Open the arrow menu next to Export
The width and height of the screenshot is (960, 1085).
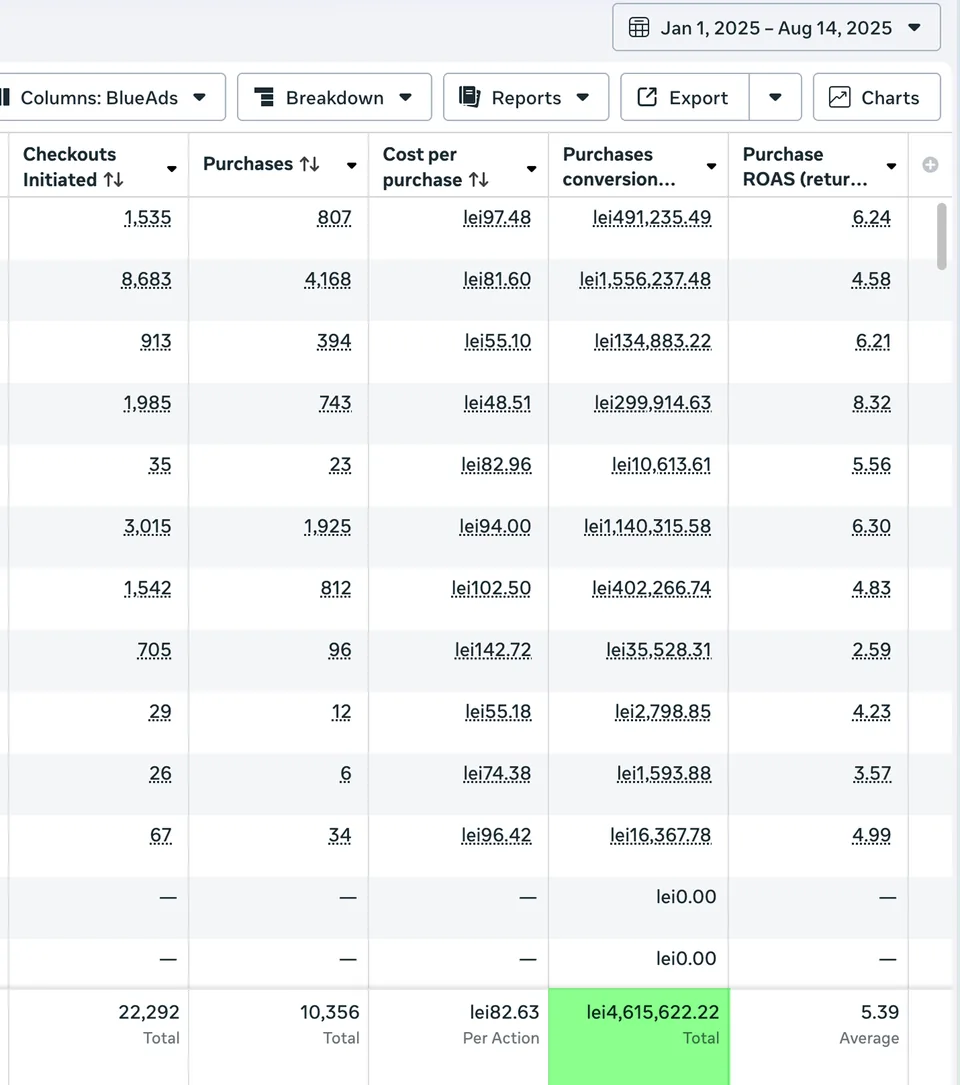point(775,98)
